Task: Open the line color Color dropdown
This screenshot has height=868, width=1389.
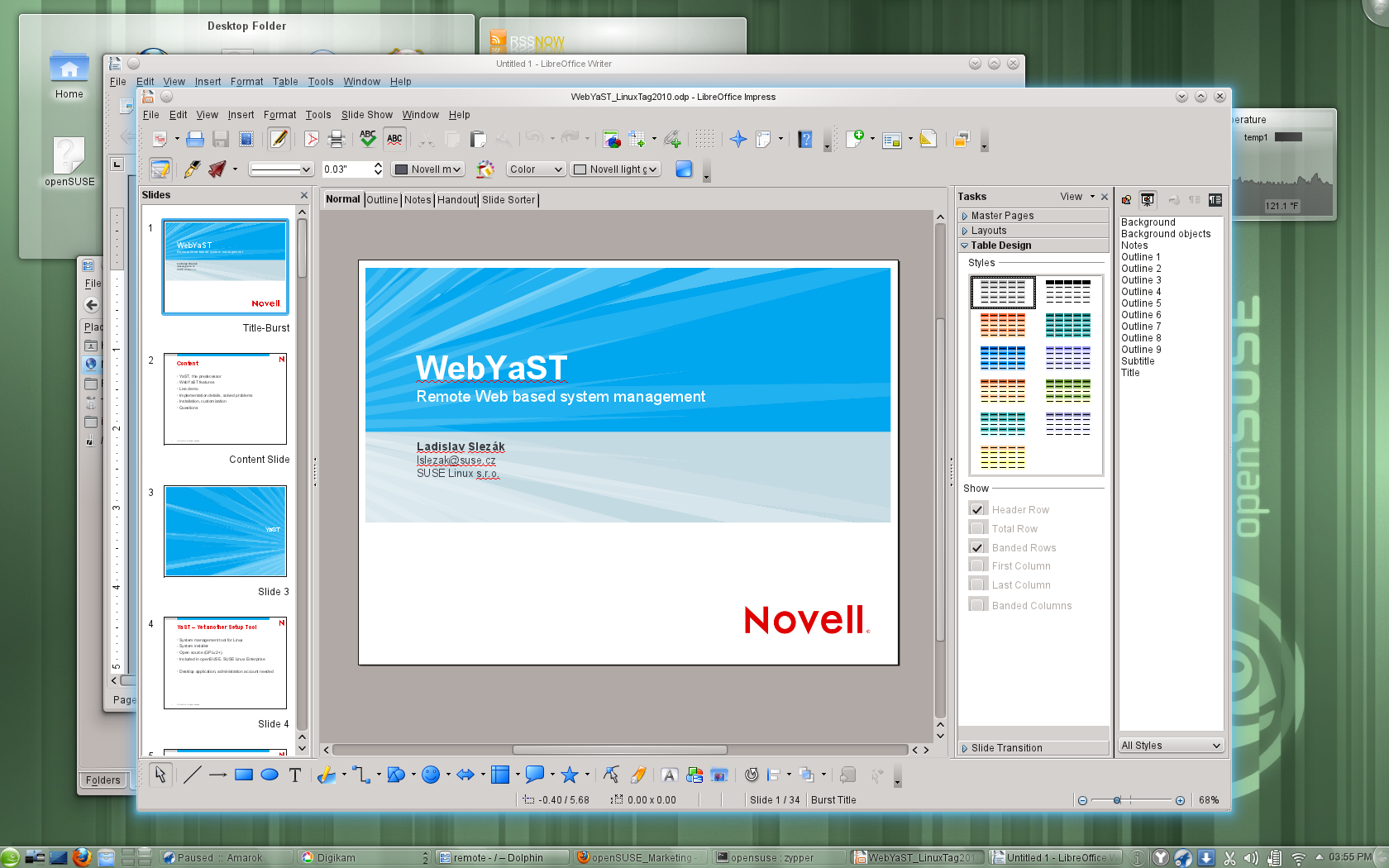Action: (x=535, y=169)
